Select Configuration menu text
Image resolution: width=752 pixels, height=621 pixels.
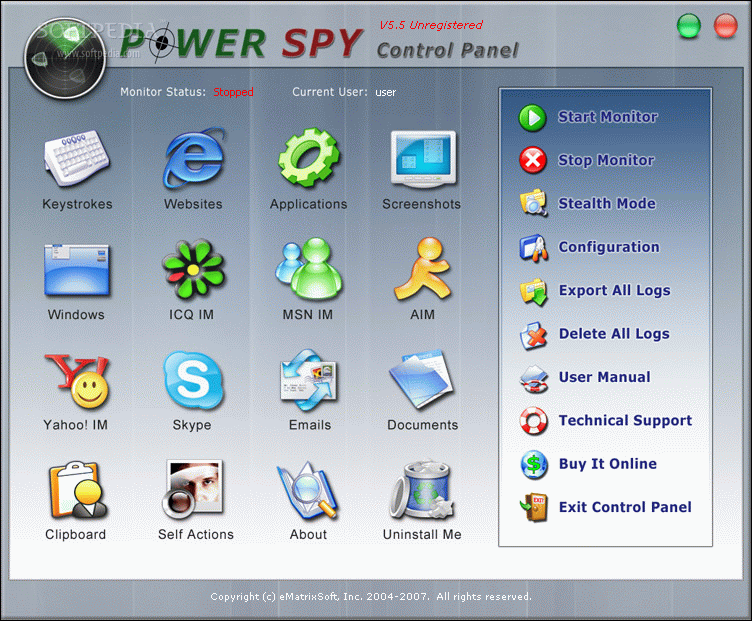pos(609,247)
